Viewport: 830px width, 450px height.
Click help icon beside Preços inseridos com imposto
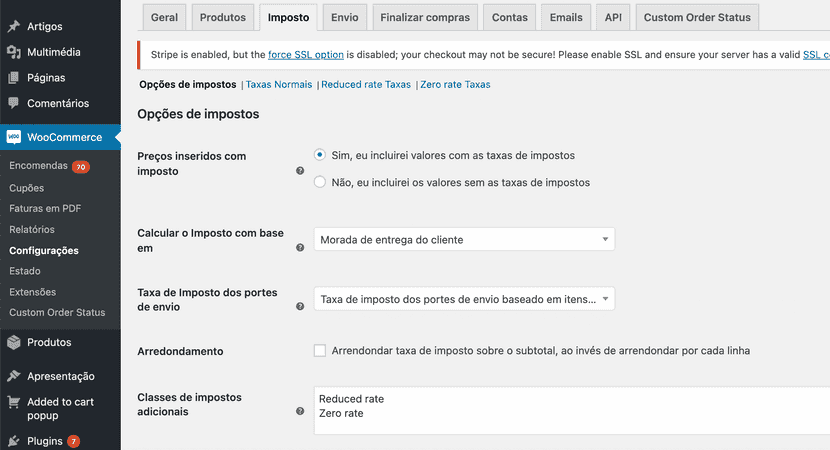click(x=300, y=171)
